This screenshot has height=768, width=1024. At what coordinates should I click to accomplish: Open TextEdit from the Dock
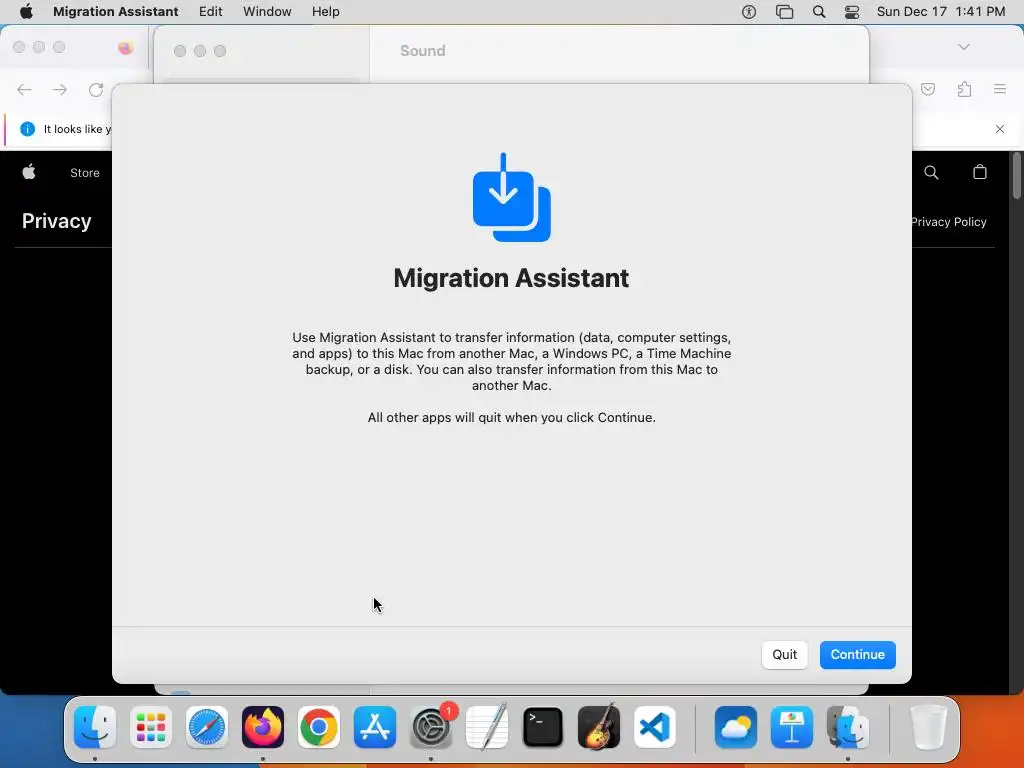click(x=487, y=727)
